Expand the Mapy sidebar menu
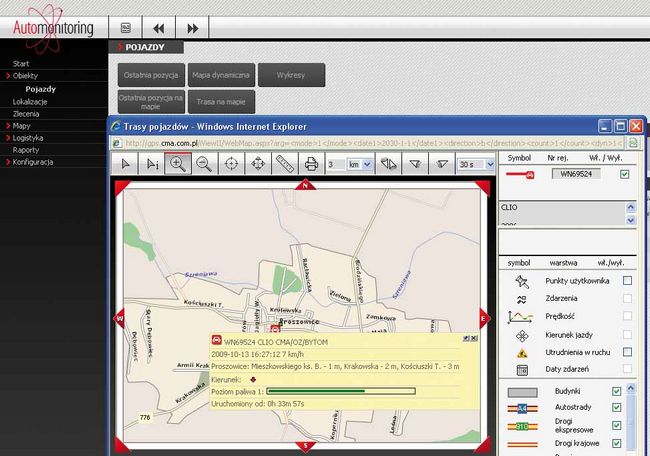650x456 pixels. (x=22, y=126)
